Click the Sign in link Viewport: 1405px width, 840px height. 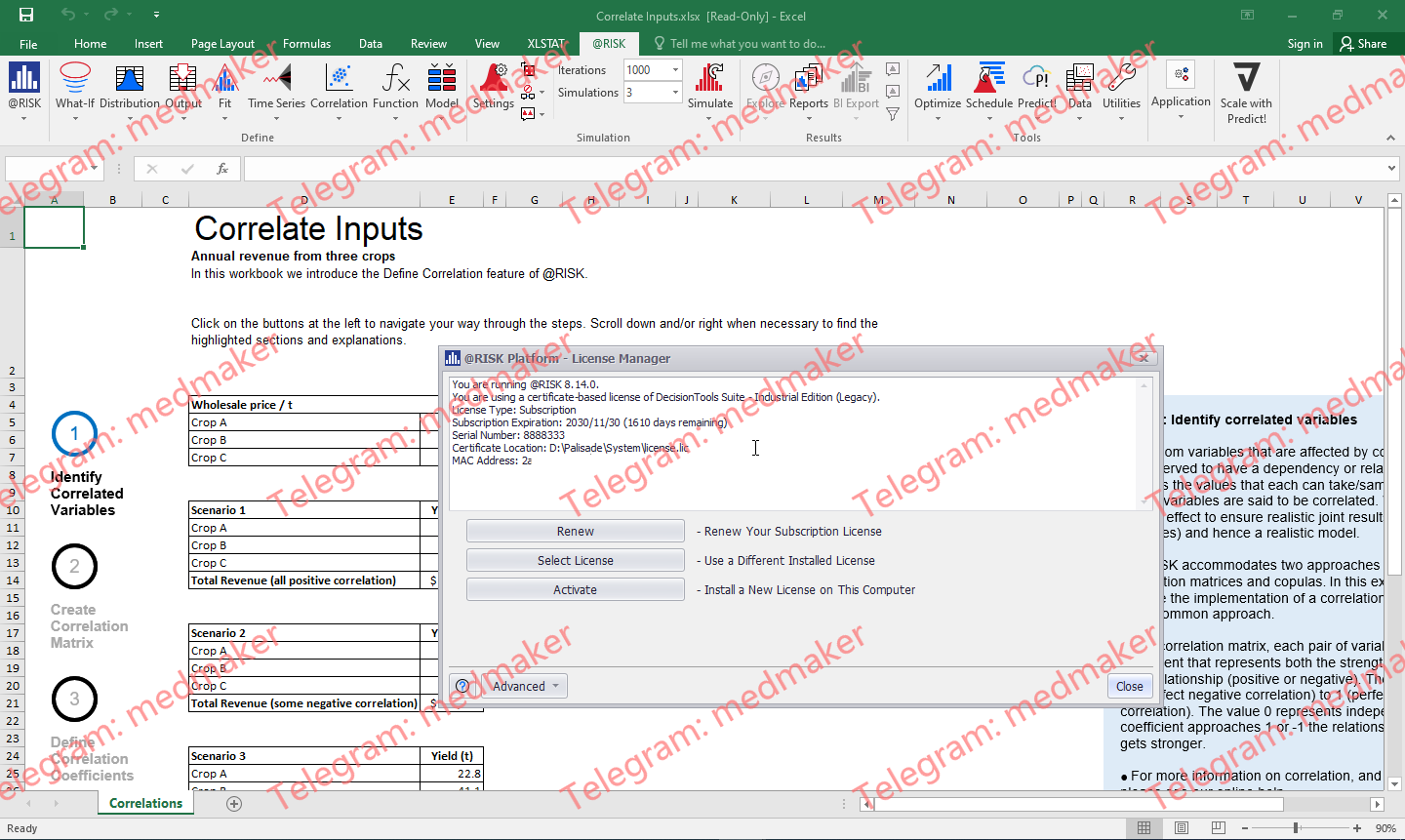coord(1305,44)
